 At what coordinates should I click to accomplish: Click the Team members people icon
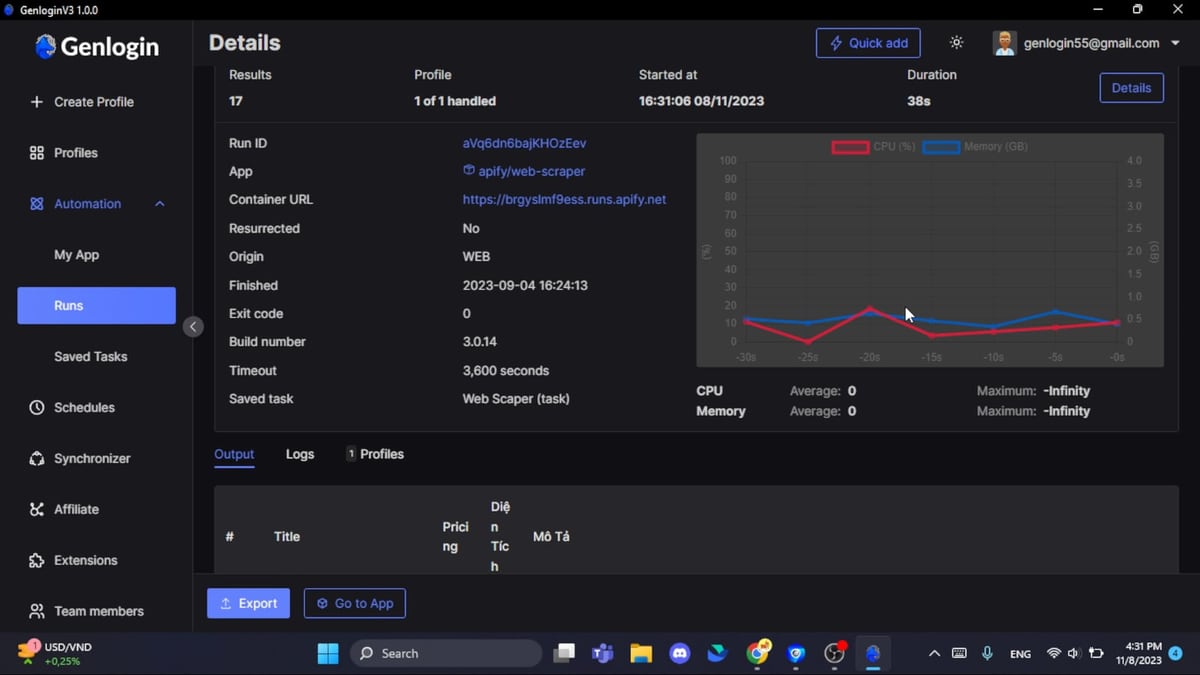tap(37, 611)
